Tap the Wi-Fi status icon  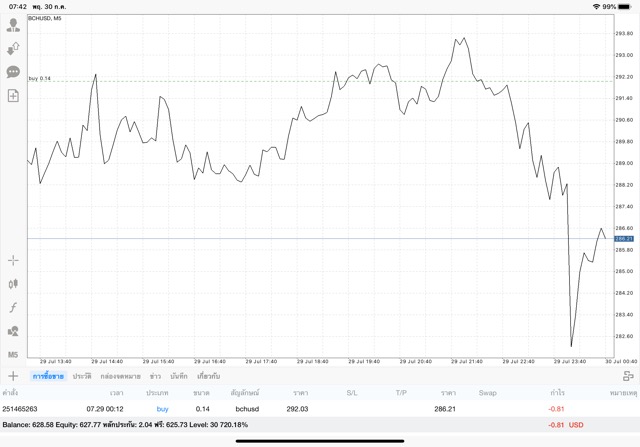[x=596, y=7]
